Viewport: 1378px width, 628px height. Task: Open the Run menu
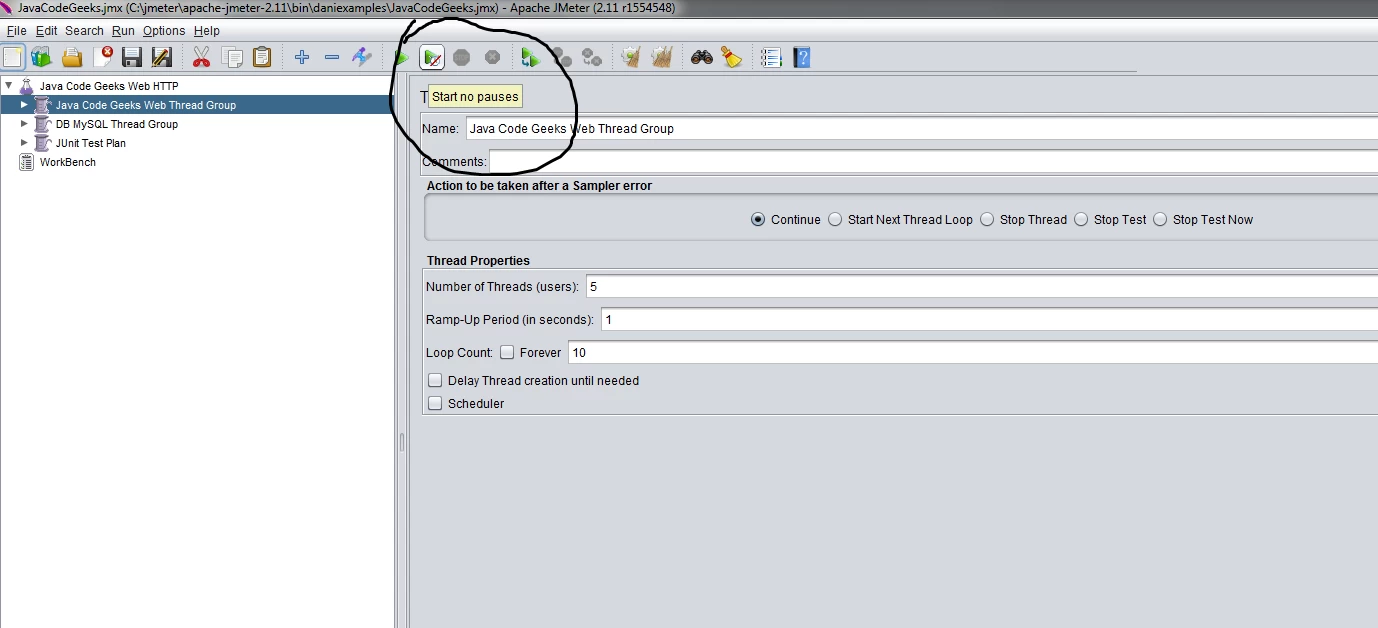[x=123, y=31]
